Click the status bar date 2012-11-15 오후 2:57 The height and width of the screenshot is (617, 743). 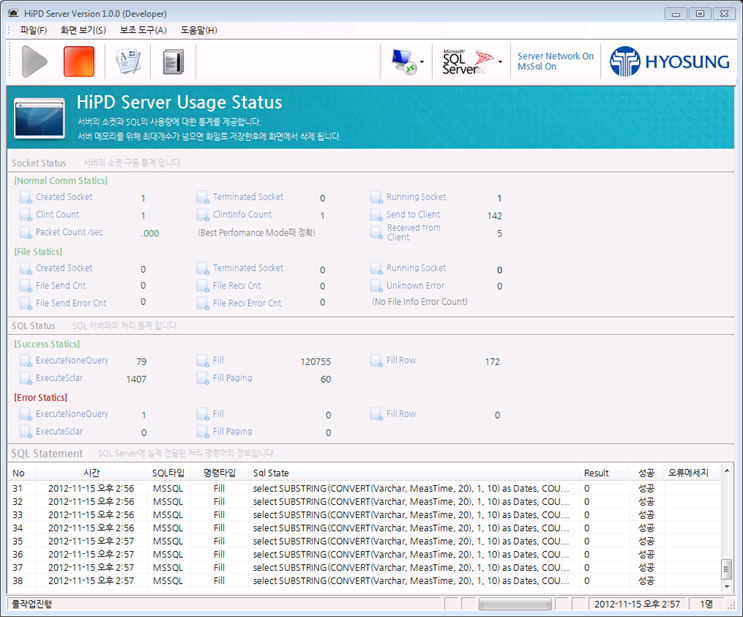click(637, 604)
